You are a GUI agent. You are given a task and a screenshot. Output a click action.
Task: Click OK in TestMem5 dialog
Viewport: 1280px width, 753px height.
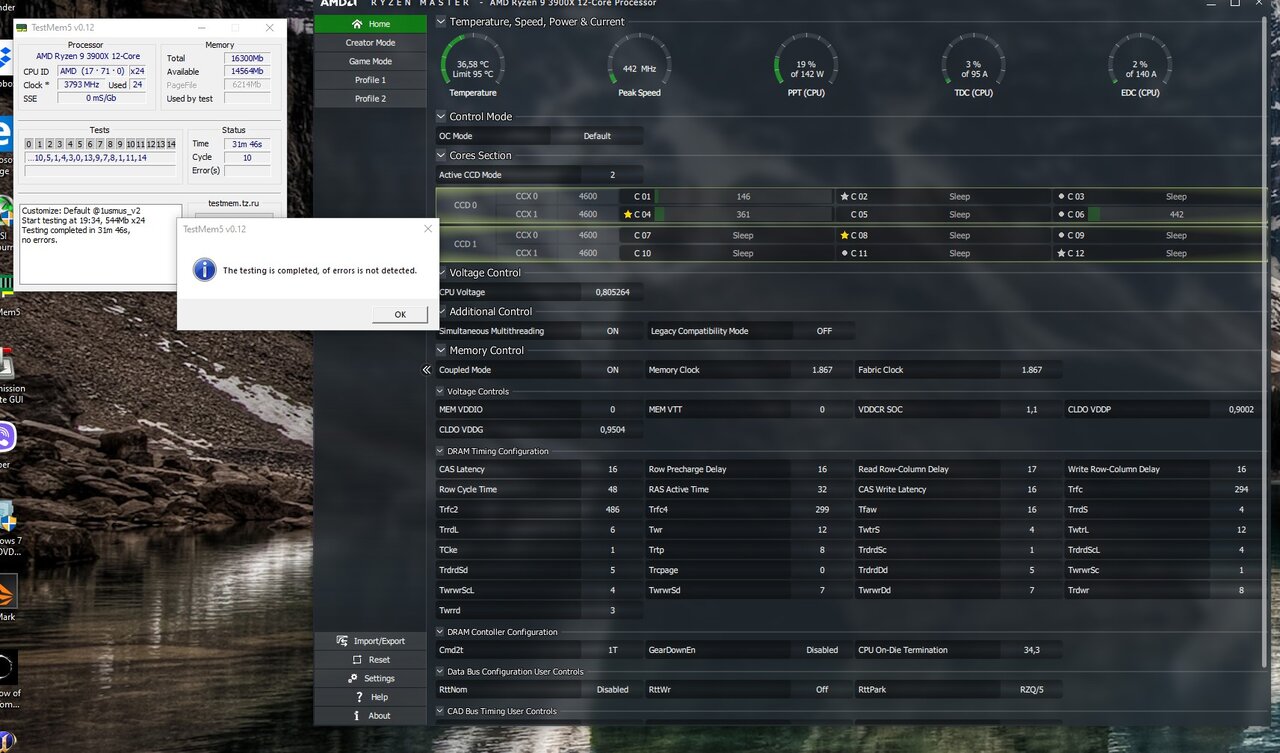tap(400, 314)
